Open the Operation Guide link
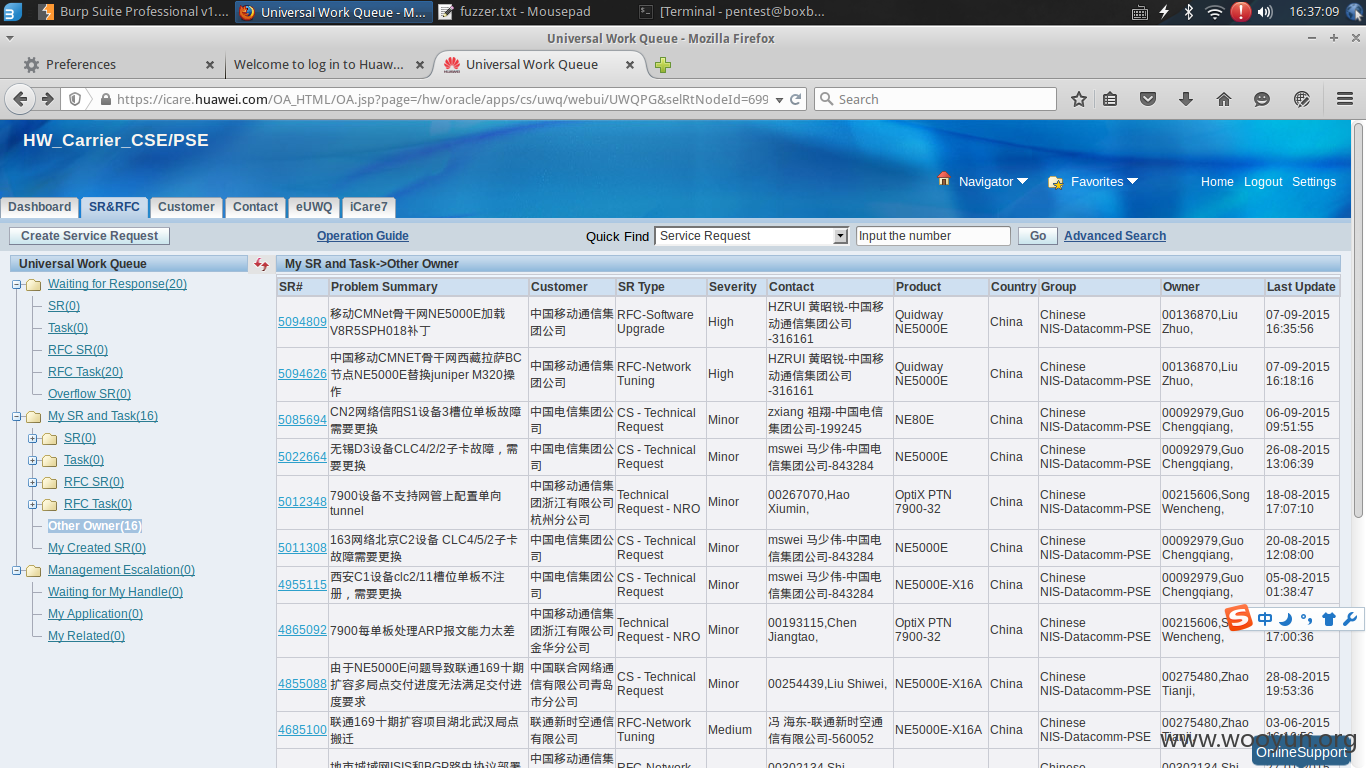 [363, 236]
